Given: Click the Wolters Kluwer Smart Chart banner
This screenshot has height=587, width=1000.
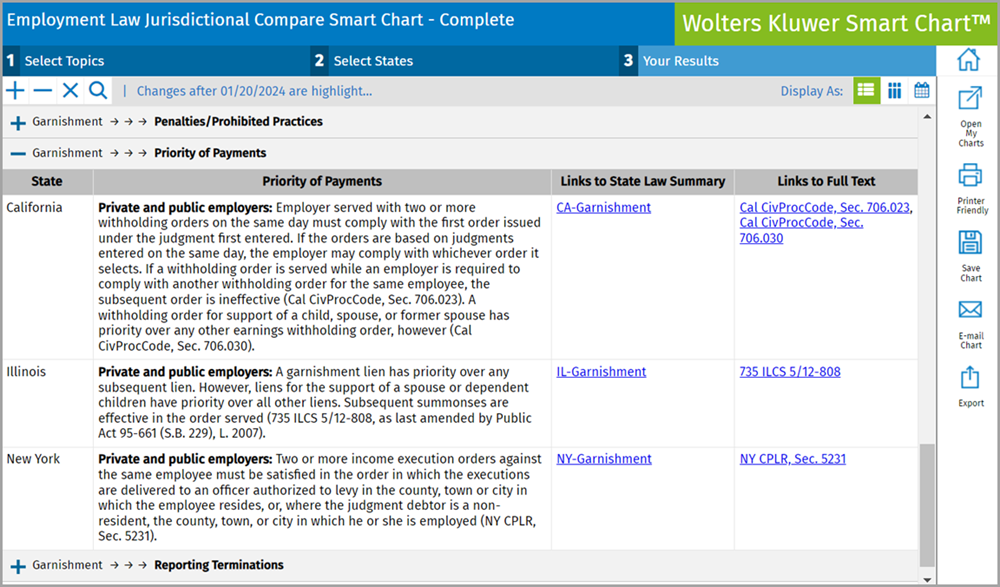Looking at the screenshot, I should point(836,24).
